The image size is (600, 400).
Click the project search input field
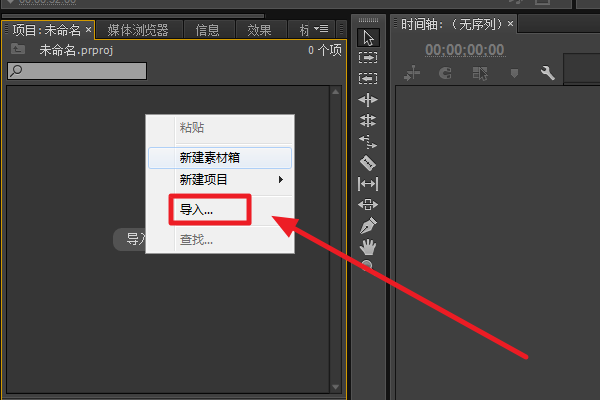(77, 71)
